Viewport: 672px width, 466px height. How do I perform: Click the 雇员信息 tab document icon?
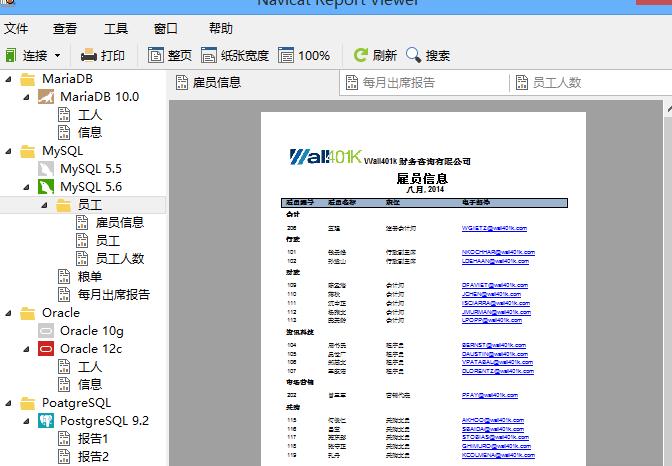(x=182, y=82)
